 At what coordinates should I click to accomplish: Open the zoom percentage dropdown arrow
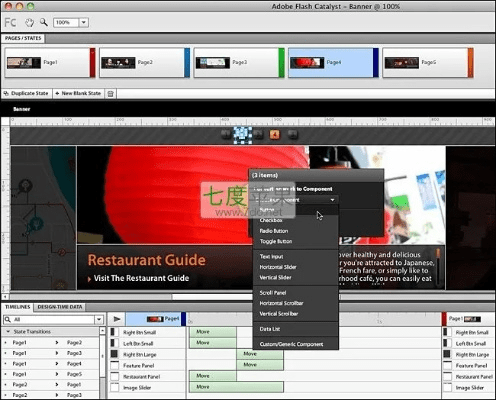point(84,23)
